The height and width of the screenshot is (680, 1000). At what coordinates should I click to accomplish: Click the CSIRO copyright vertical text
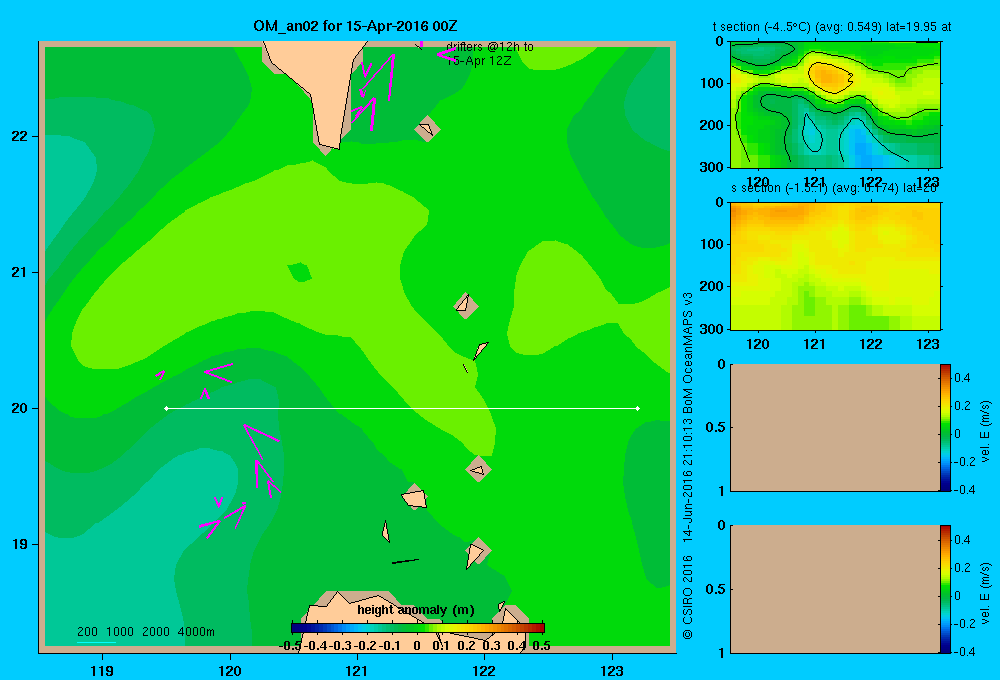(688, 466)
